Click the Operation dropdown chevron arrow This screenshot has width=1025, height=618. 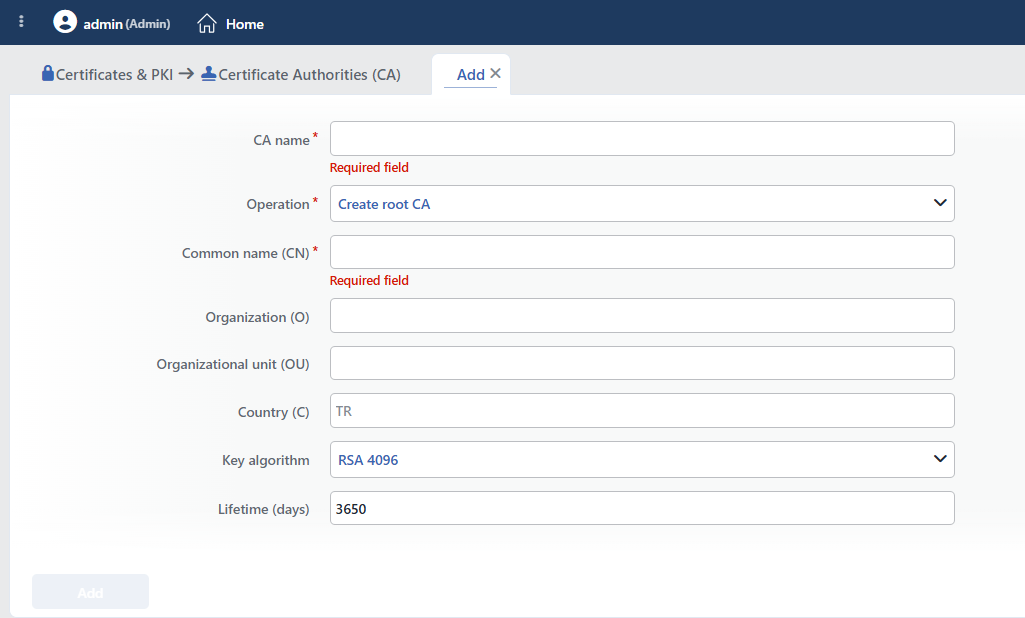(x=940, y=203)
